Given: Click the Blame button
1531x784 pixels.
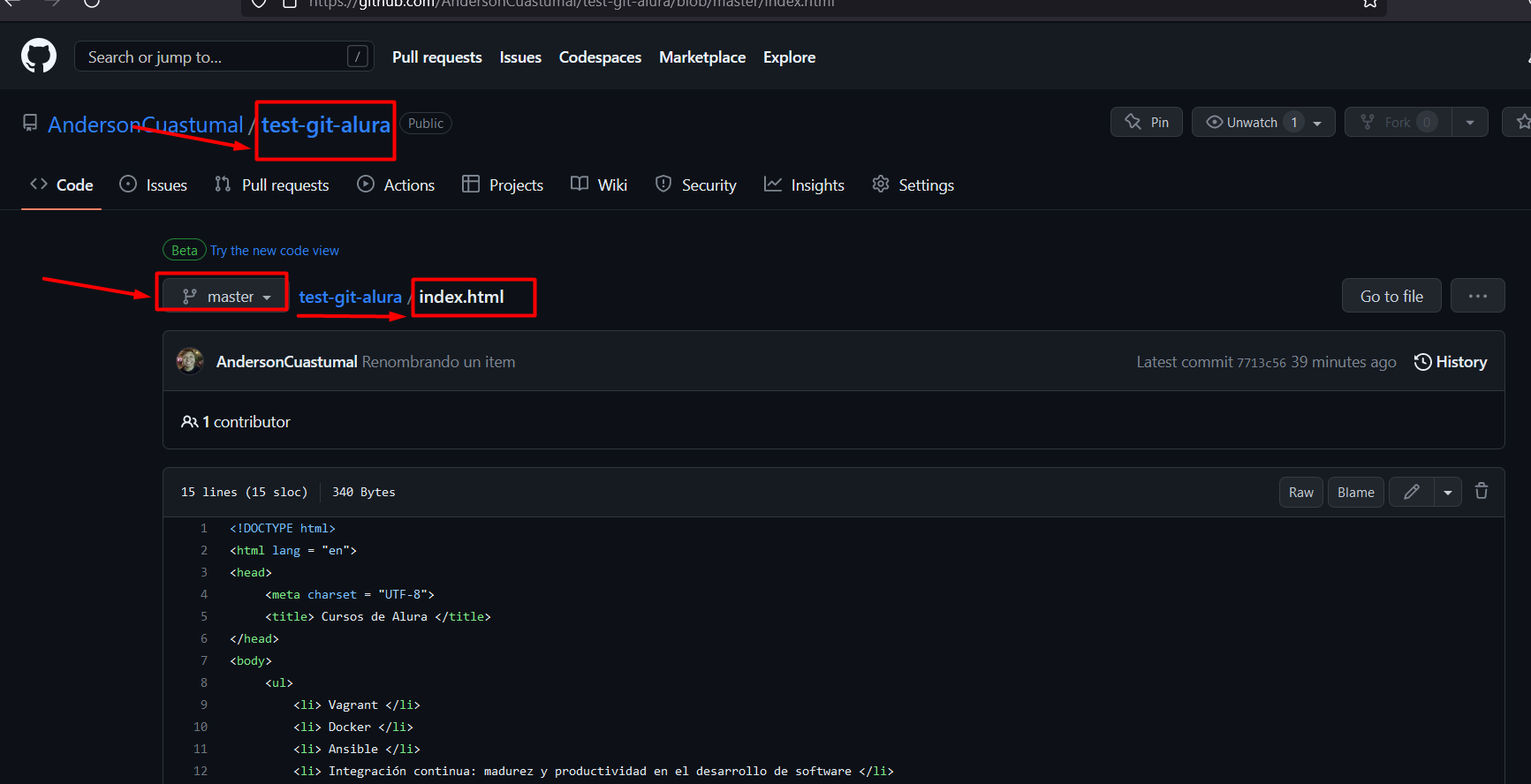Looking at the screenshot, I should pos(1356,492).
